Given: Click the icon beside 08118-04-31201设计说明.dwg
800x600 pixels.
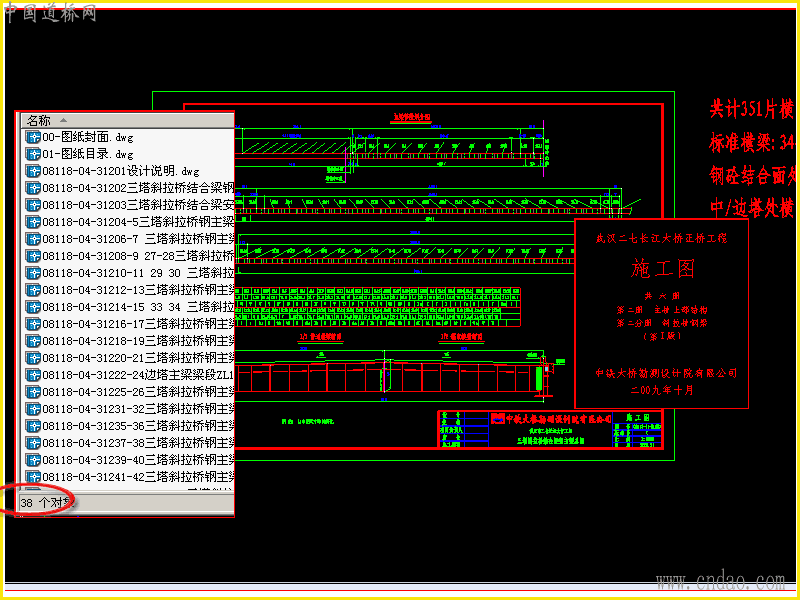Looking at the screenshot, I should tap(33, 171).
